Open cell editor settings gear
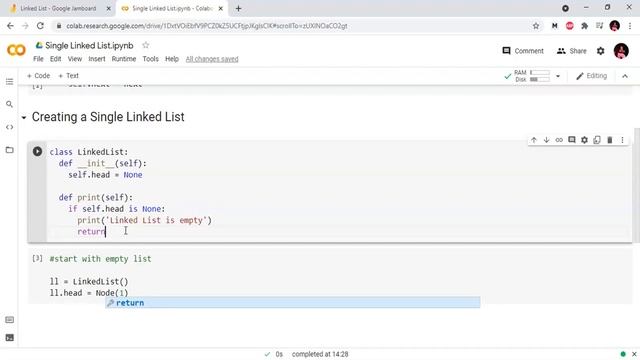 pyautogui.click(x=584, y=140)
